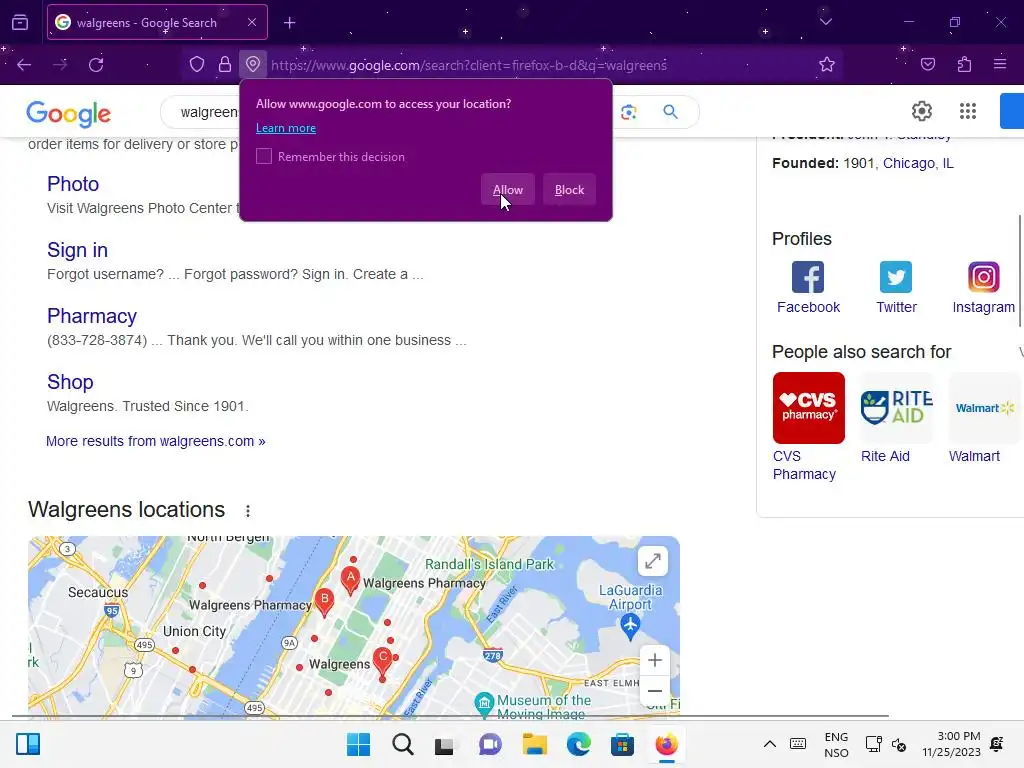Open the Walgreens Twitter profile
Screen dimensions: 1024x768
click(x=896, y=287)
